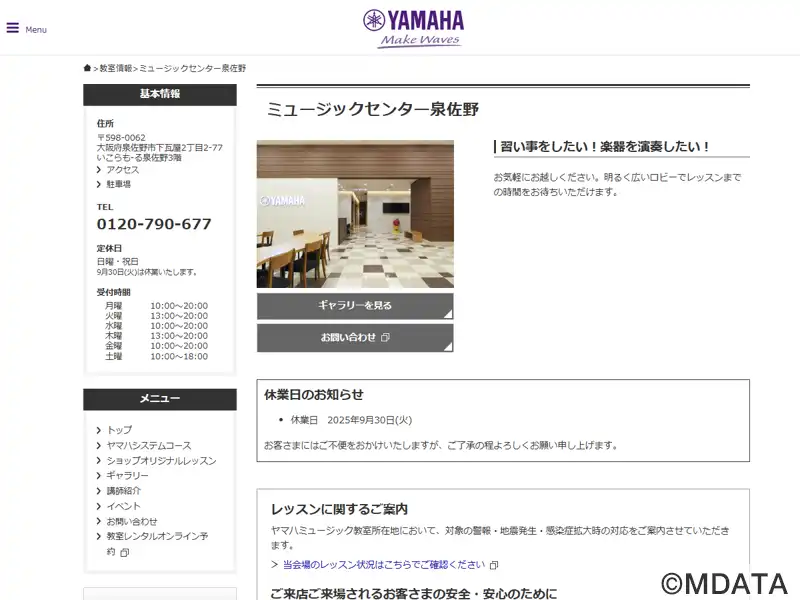
Task: Click the レッスンに関するご案内 heading
Action: [x=339, y=509]
